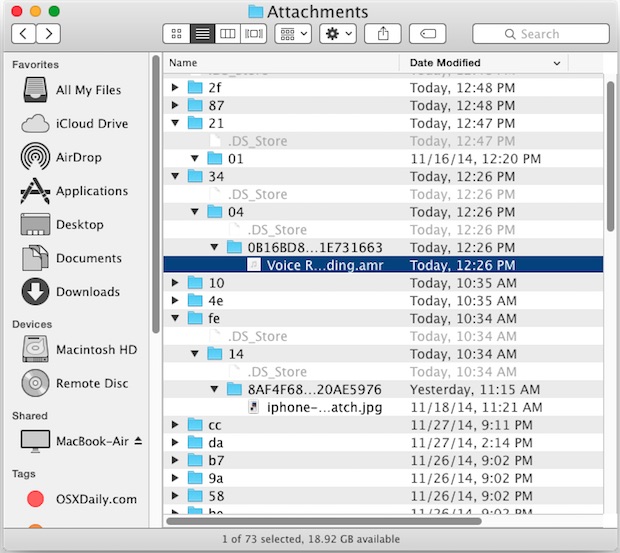
Task: Open Documents in sidebar
Action: tap(74, 258)
